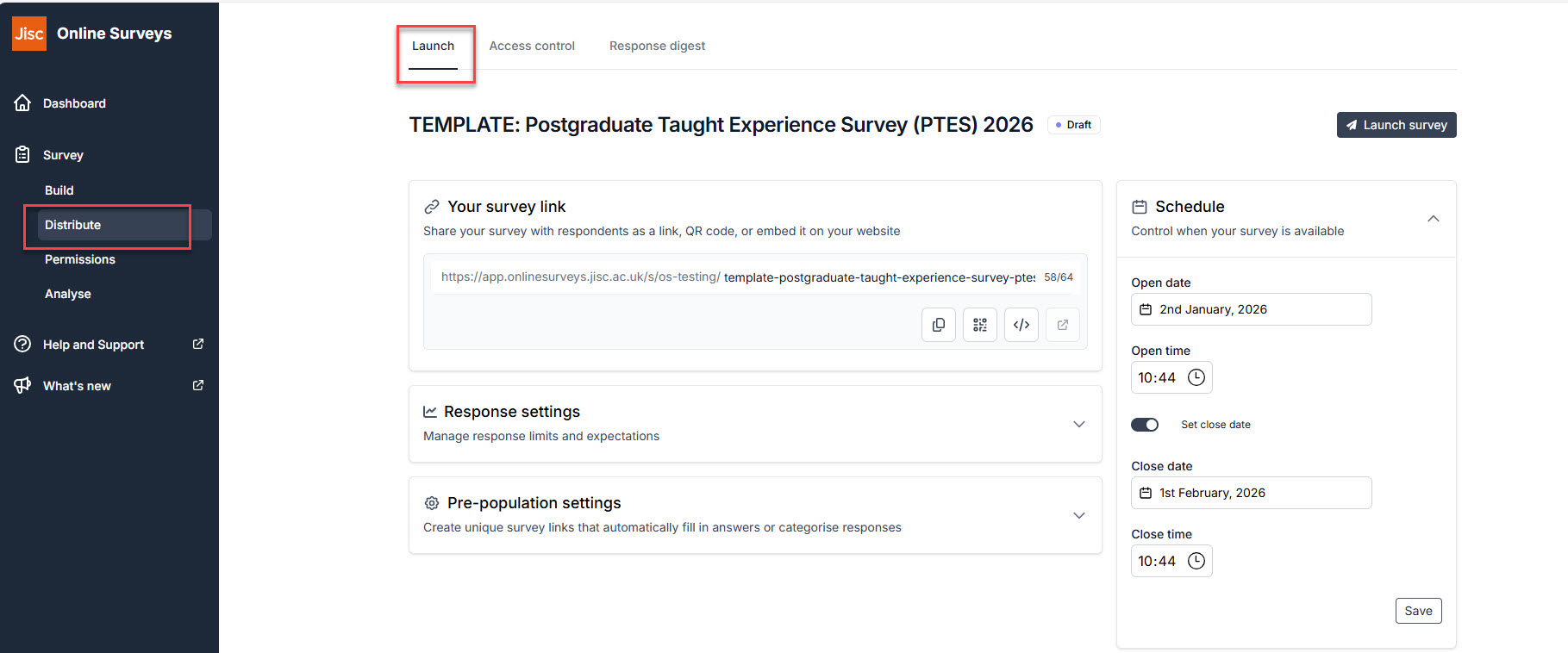Expand the Response settings section
Image resolution: width=1568 pixels, height=653 pixels.
pyautogui.click(x=1078, y=424)
